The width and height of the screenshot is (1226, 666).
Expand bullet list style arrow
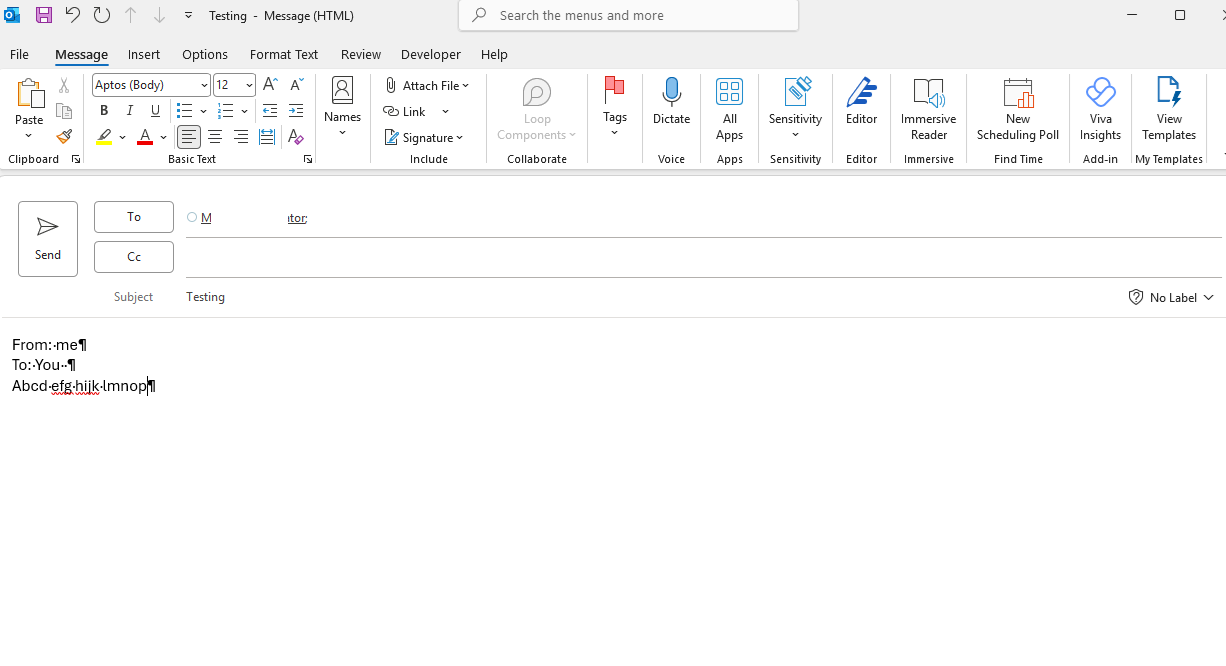pos(203,111)
